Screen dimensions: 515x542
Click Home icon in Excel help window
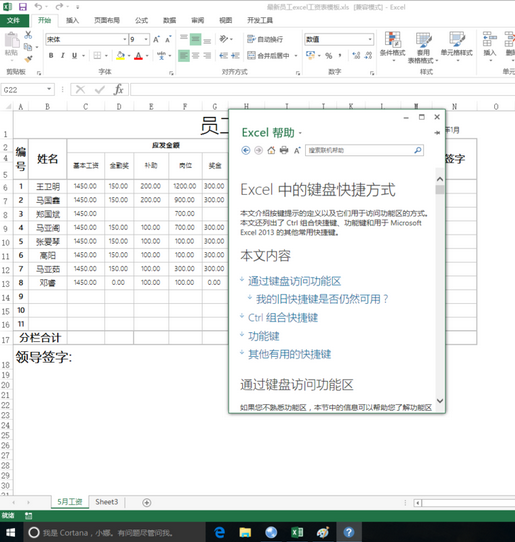(x=271, y=150)
